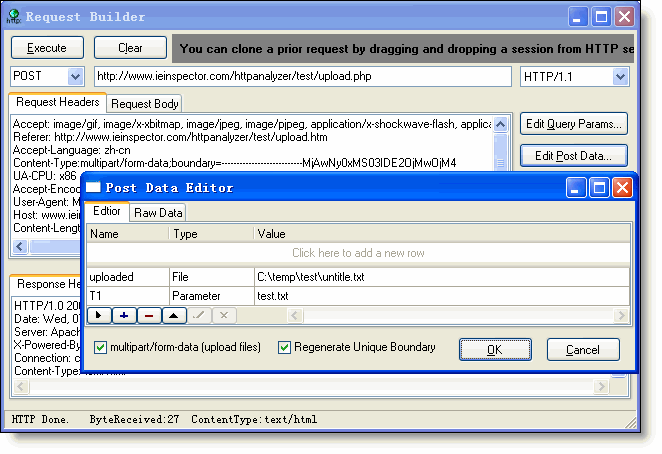The width and height of the screenshot is (662, 454).
Task: Open the POST method dropdown
Action: [75, 76]
